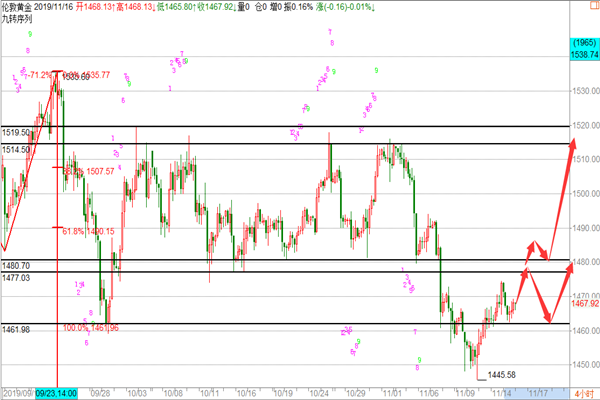The width and height of the screenshot is (600, 400).
Task: Select the 1480.70 horizontal line label
Action: pos(16,266)
